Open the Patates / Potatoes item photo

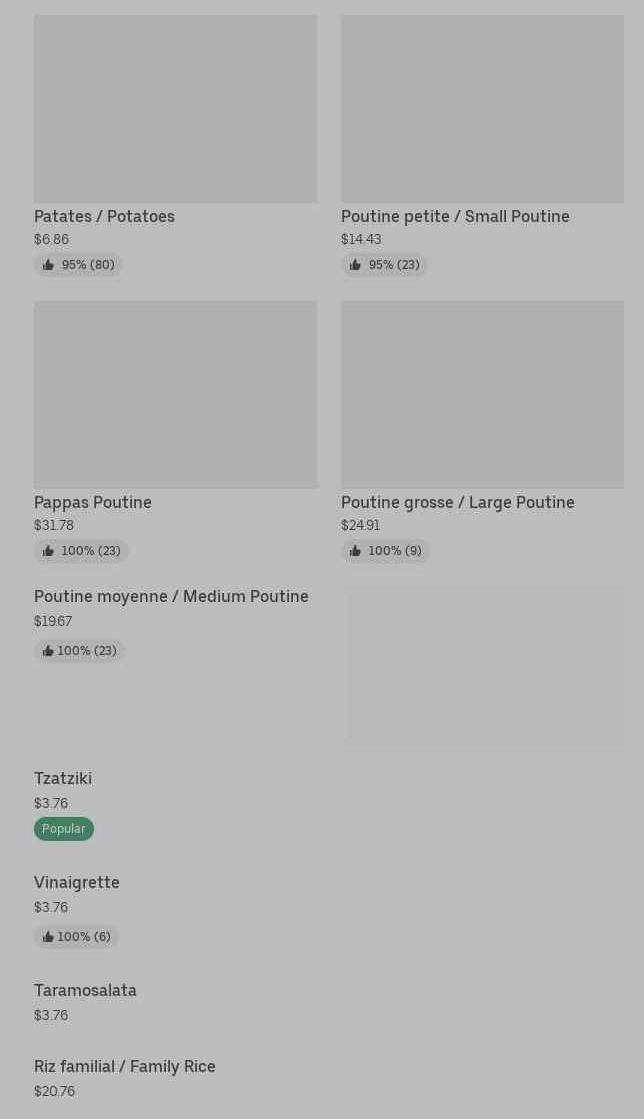(x=175, y=109)
